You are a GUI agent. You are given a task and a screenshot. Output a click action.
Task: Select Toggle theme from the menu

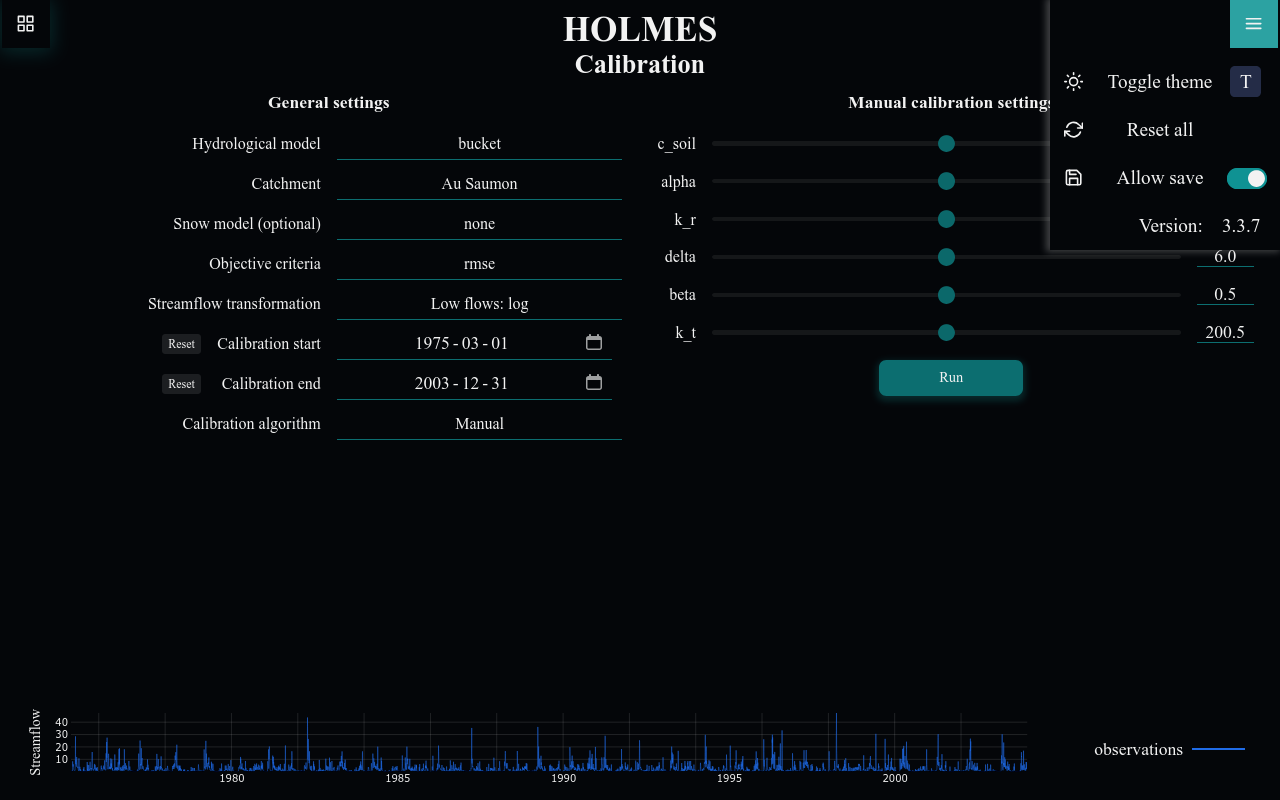pos(1159,82)
